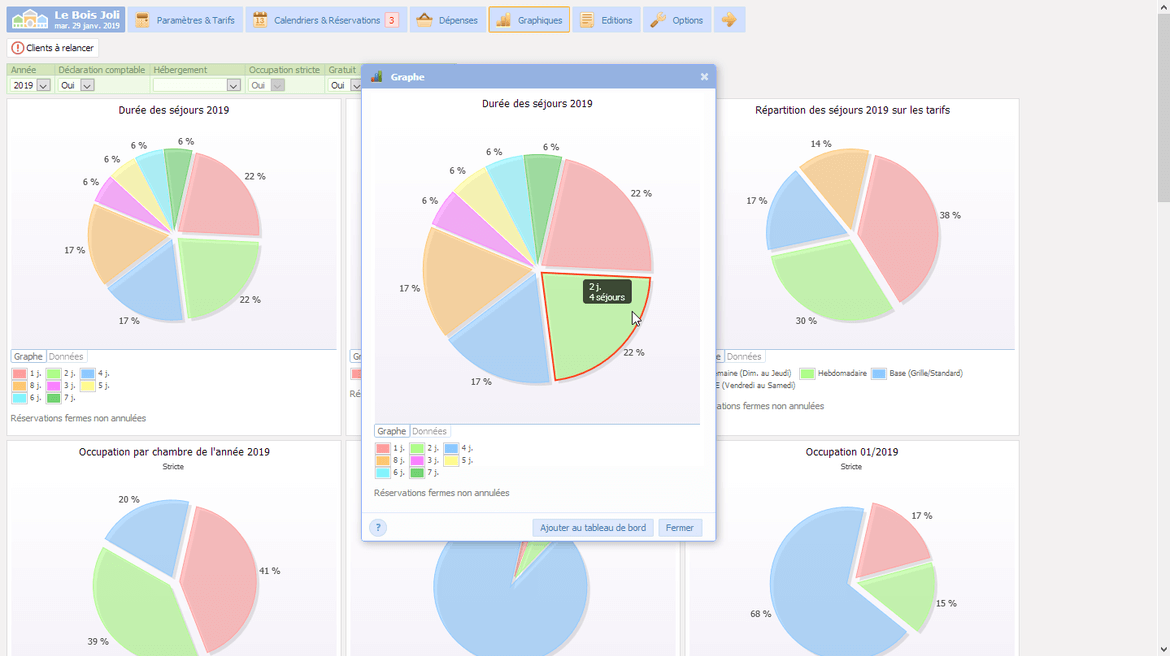Screen dimensions: 1170x656
Task: Expand the Gratuit dropdown
Action: point(353,86)
